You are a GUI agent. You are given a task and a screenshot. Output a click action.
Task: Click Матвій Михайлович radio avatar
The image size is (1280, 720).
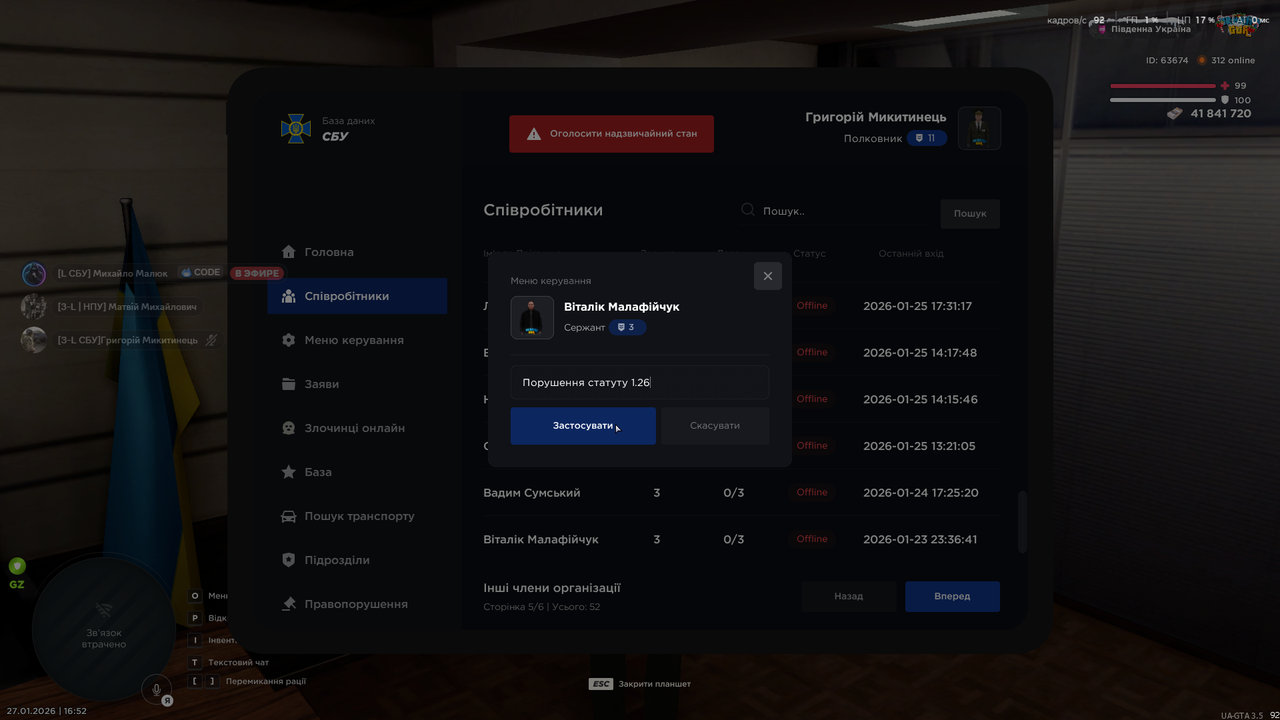[34, 307]
